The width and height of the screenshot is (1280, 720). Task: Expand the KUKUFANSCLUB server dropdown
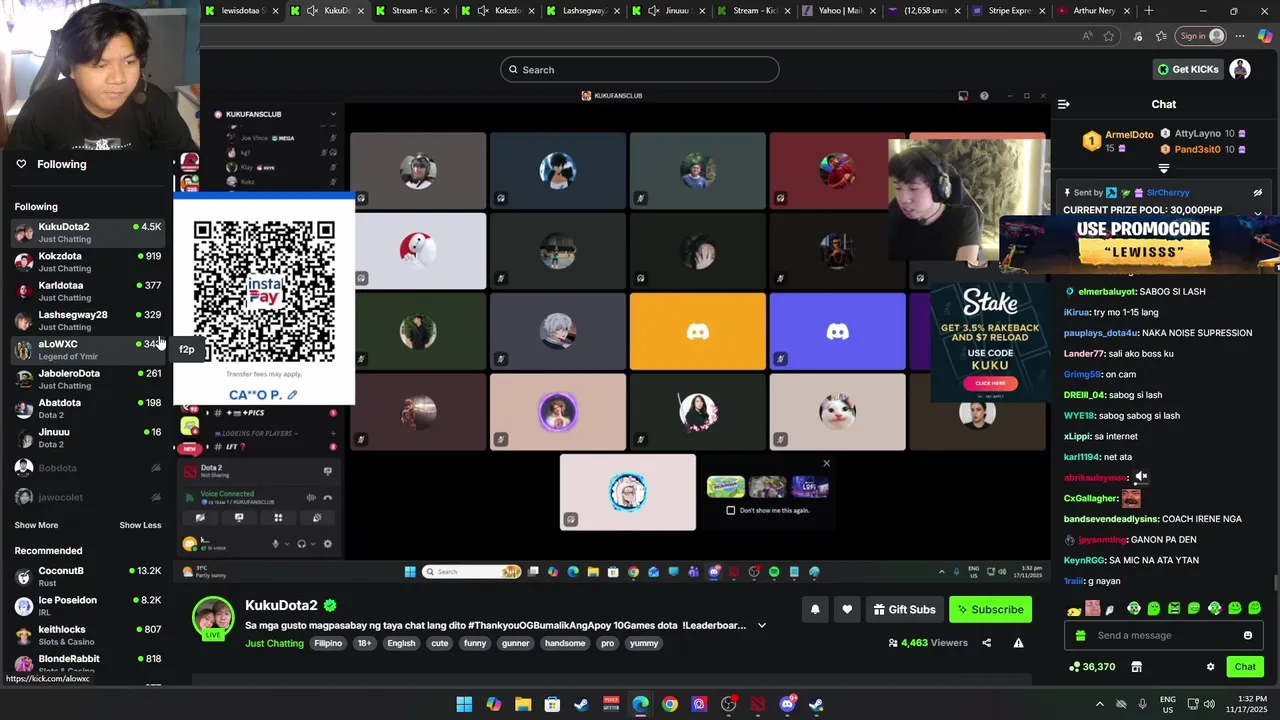point(333,114)
